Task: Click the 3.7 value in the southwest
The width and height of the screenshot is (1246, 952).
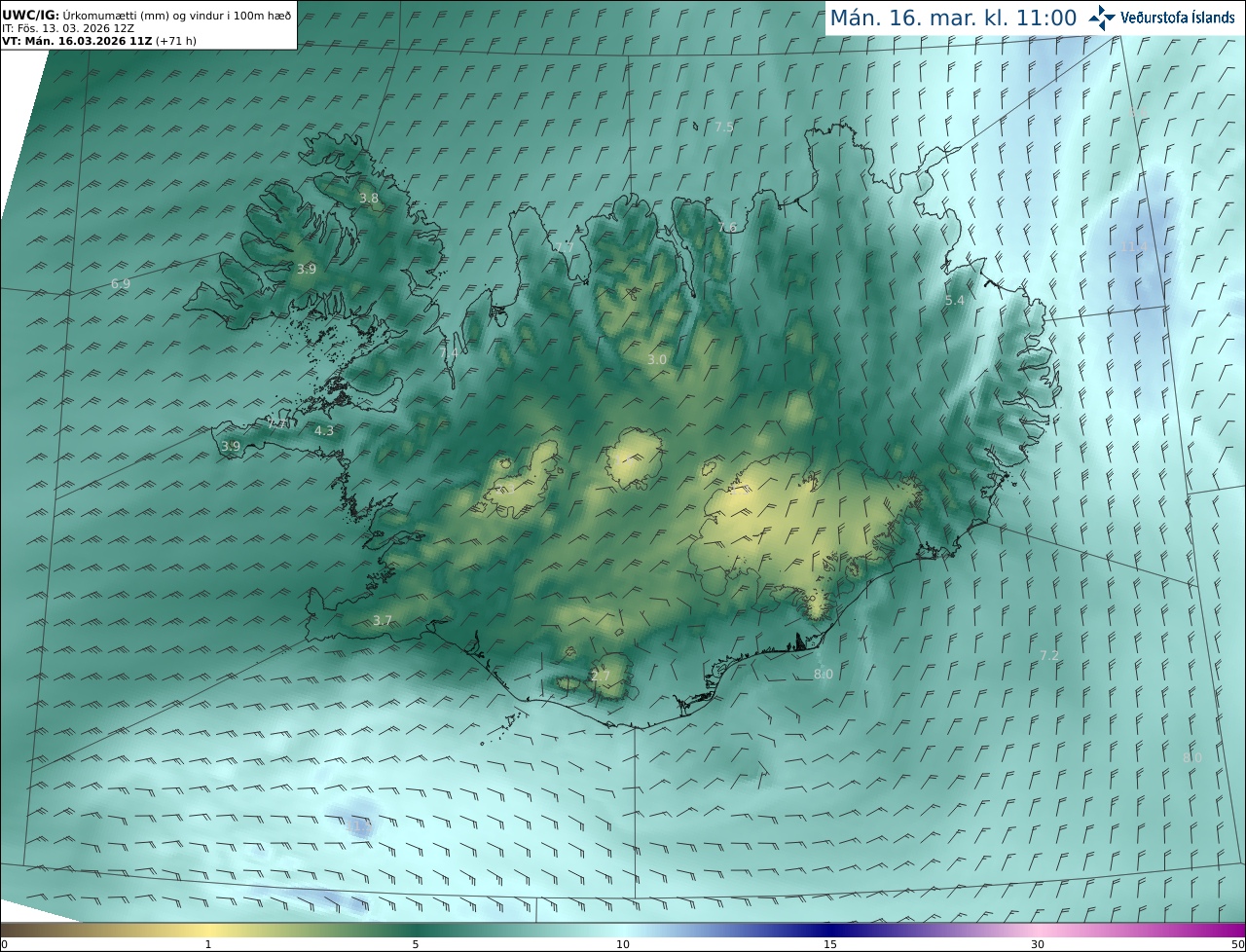Action: 383,621
